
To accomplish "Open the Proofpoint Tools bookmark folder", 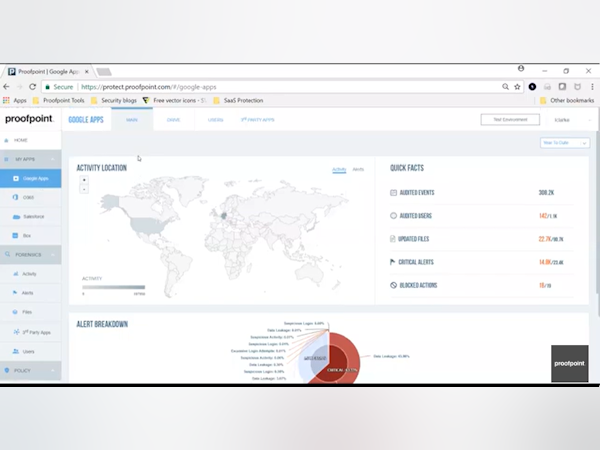I will 59,100.
